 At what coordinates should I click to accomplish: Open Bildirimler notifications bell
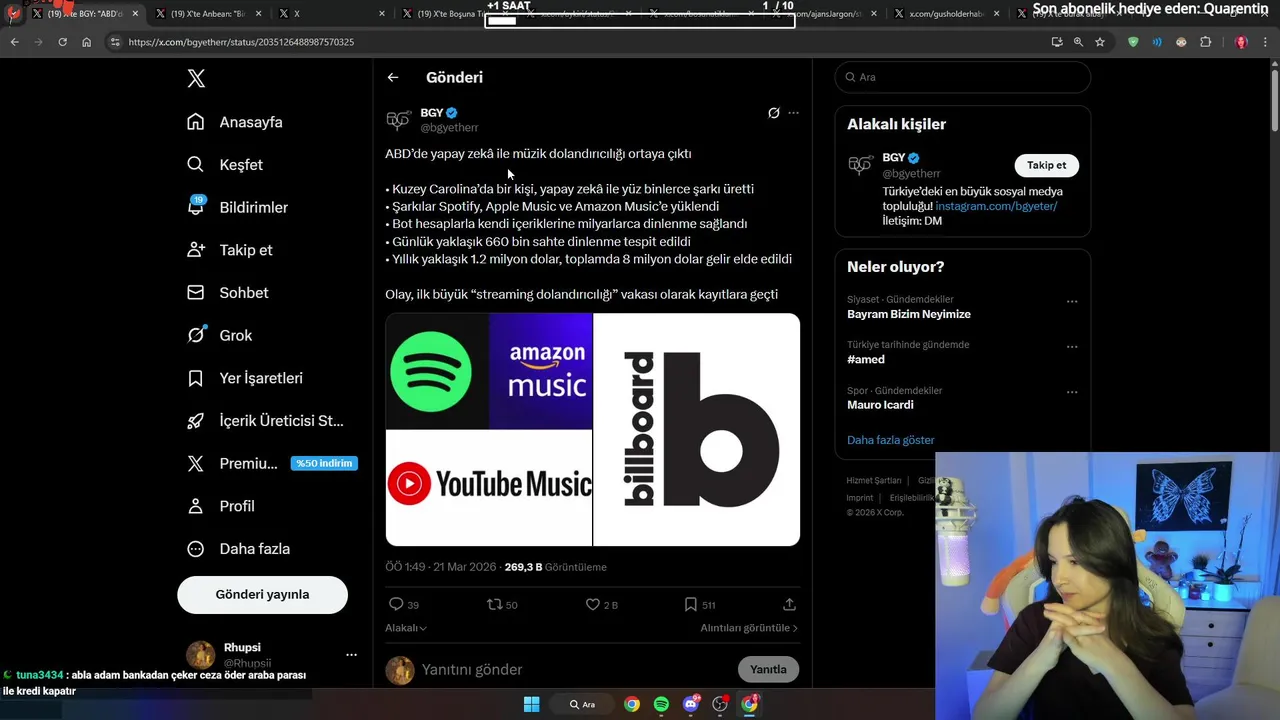(237, 207)
